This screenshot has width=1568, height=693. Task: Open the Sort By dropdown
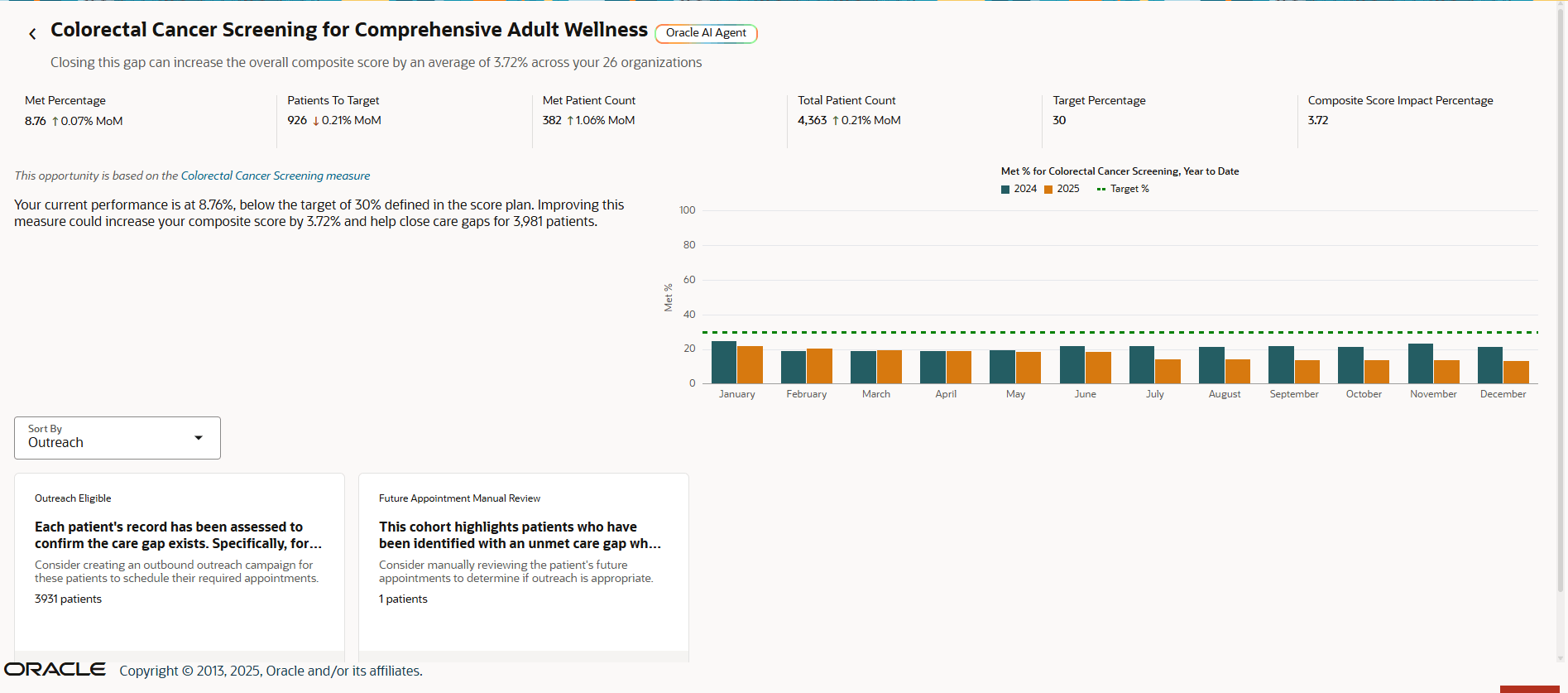[x=117, y=437]
